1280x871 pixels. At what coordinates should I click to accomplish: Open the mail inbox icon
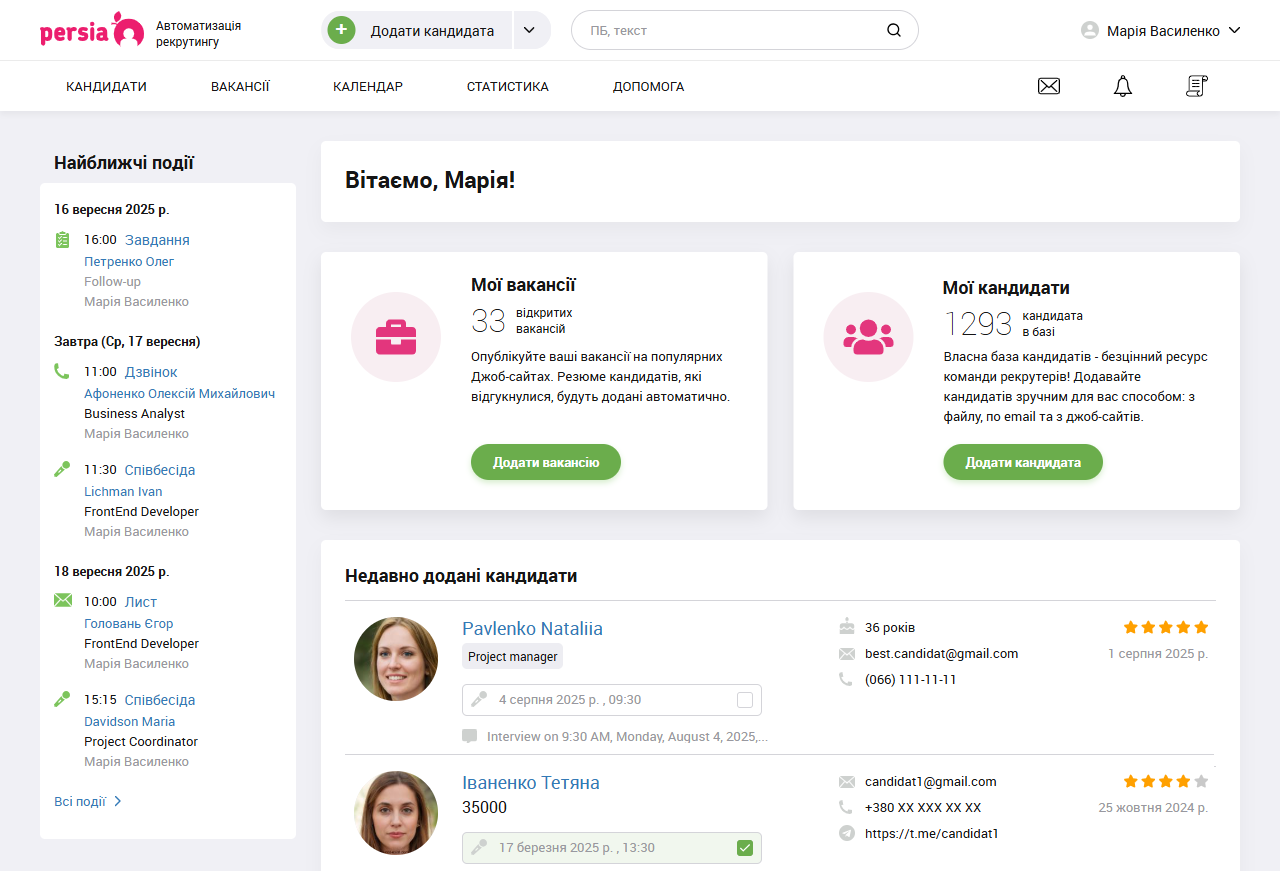tap(1048, 86)
